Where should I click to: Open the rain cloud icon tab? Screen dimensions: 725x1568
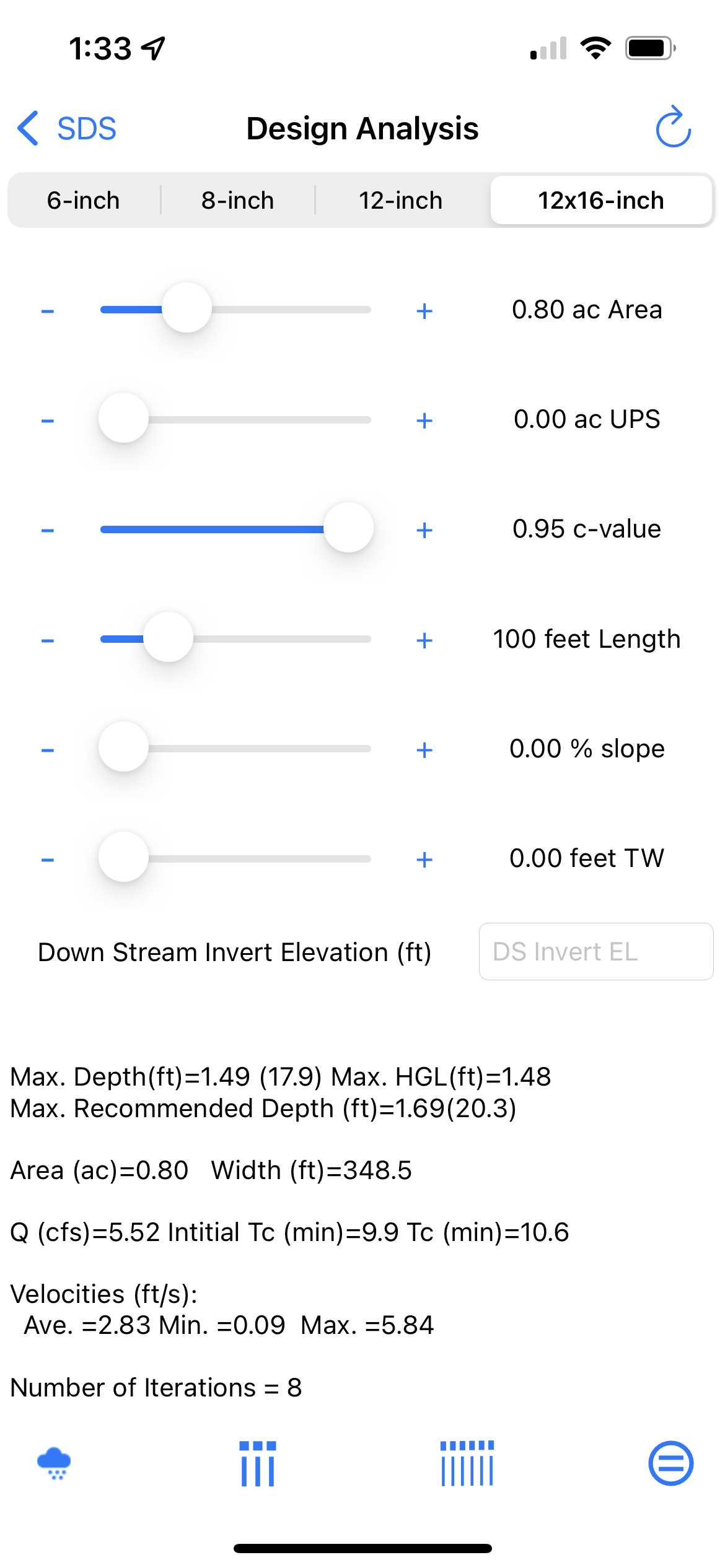point(54,1464)
